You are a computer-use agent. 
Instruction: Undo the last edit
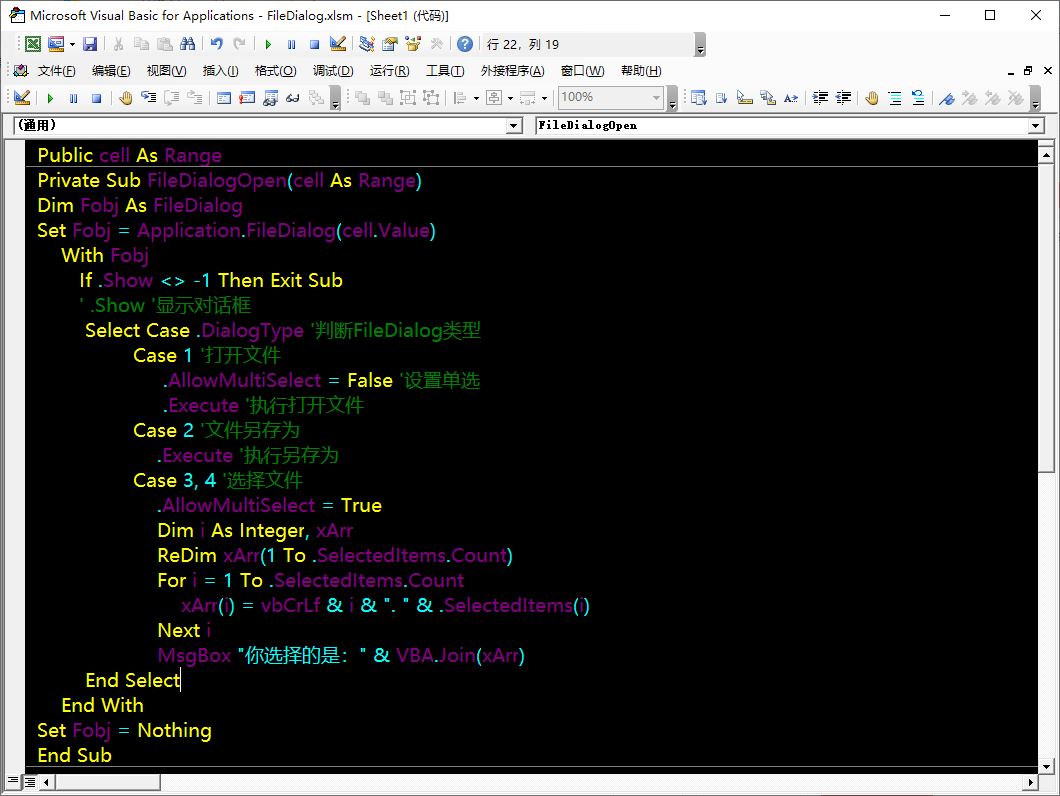(216, 45)
